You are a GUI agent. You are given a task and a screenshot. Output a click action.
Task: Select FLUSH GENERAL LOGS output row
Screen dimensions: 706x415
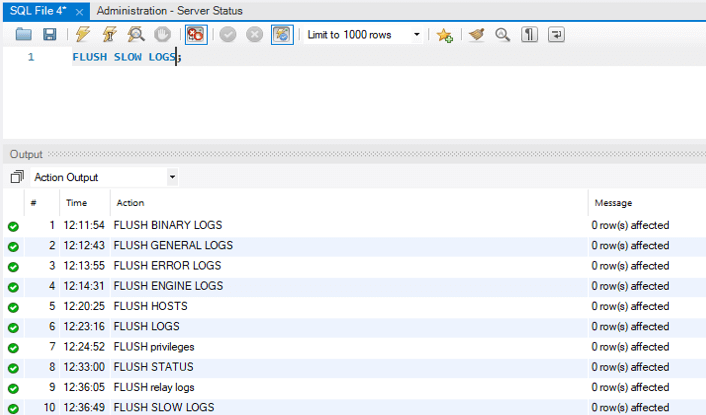pyautogui.click(x=355, y=246)
